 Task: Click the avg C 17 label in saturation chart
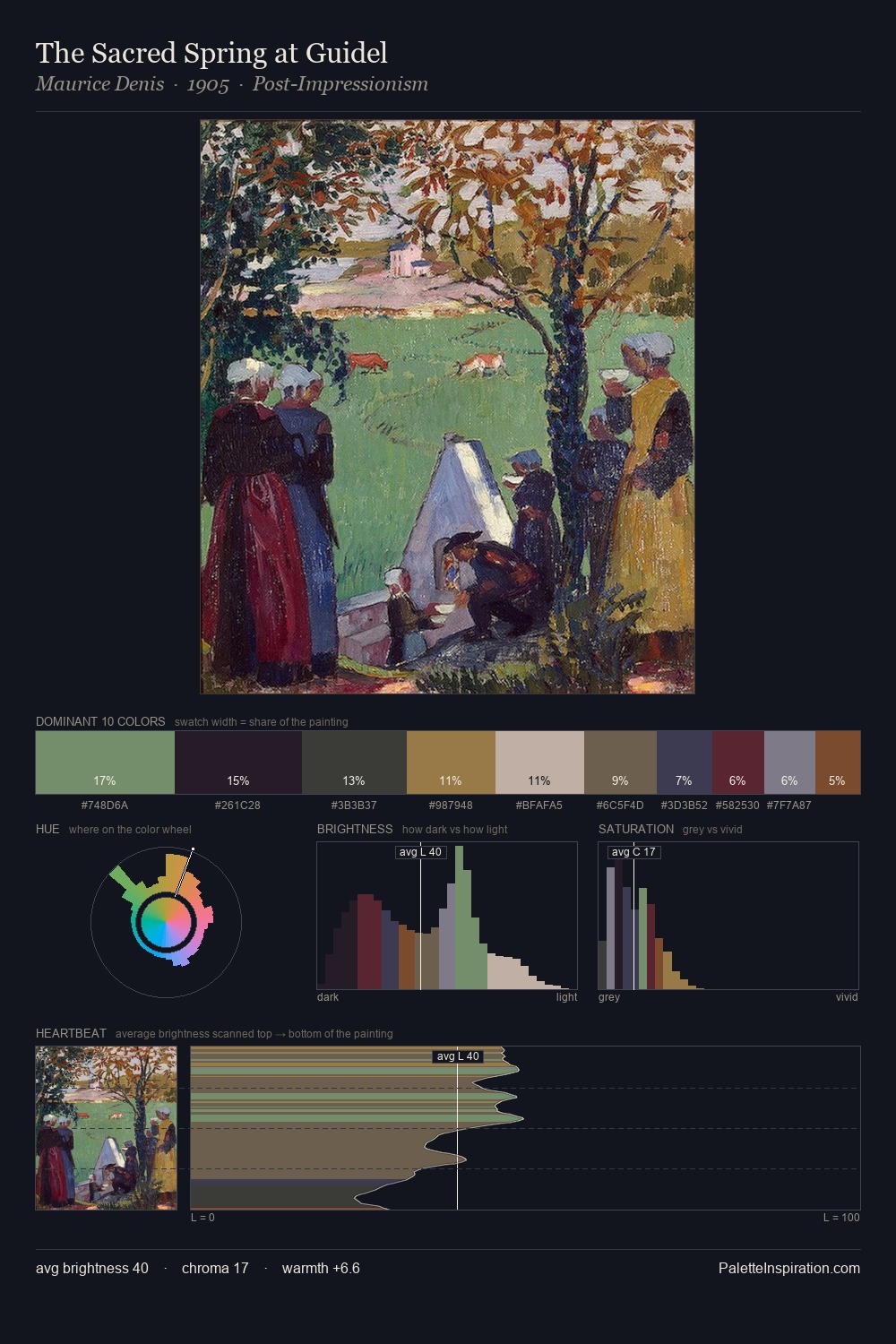tap(633, 852)
